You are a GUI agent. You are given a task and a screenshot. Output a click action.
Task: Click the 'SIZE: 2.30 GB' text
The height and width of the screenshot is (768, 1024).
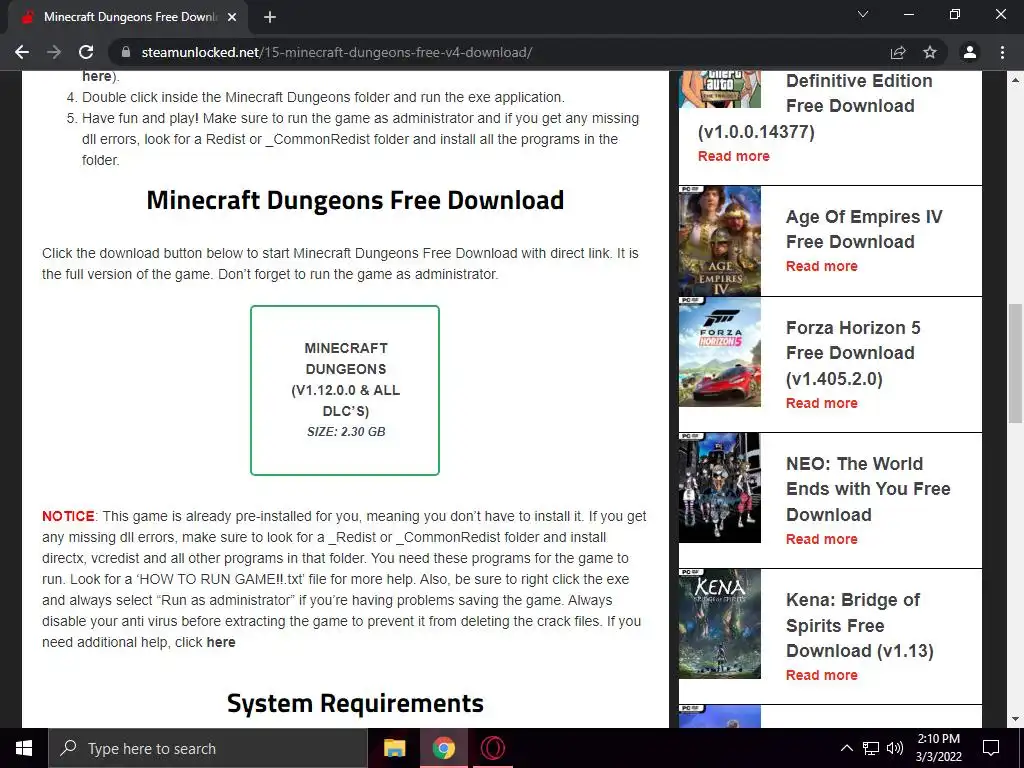pos(346,432)
